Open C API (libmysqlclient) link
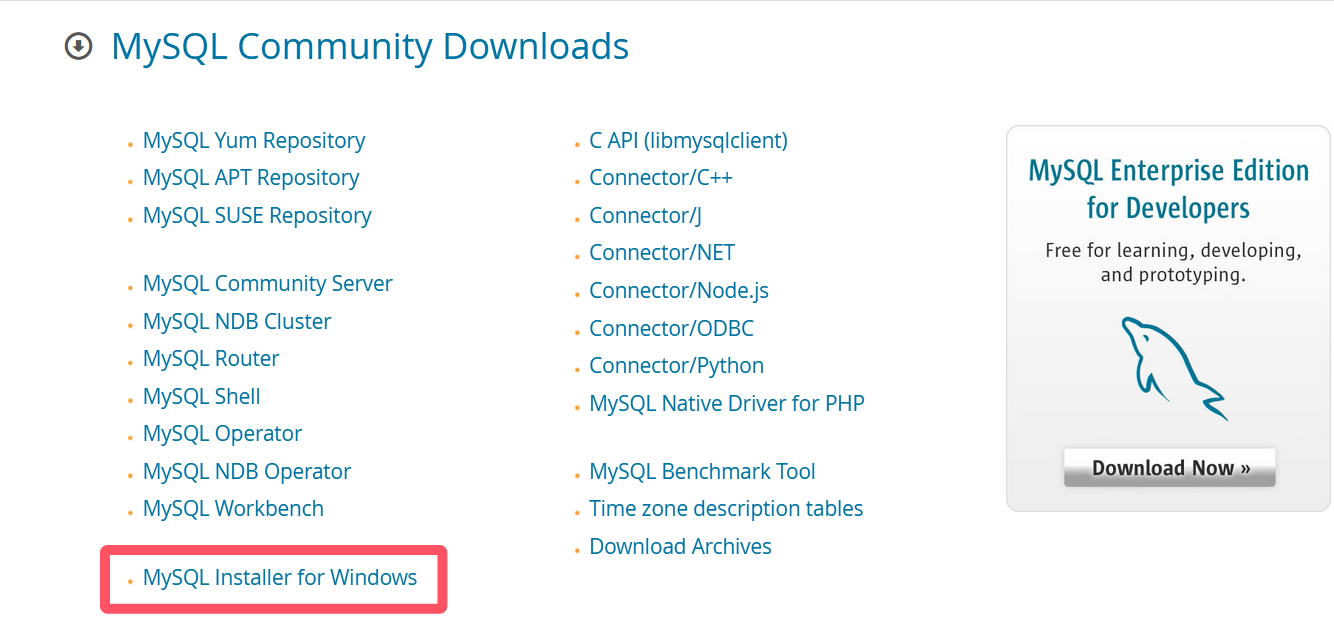The width and height of the screenshot is (1334, 631). coord(688,140)
